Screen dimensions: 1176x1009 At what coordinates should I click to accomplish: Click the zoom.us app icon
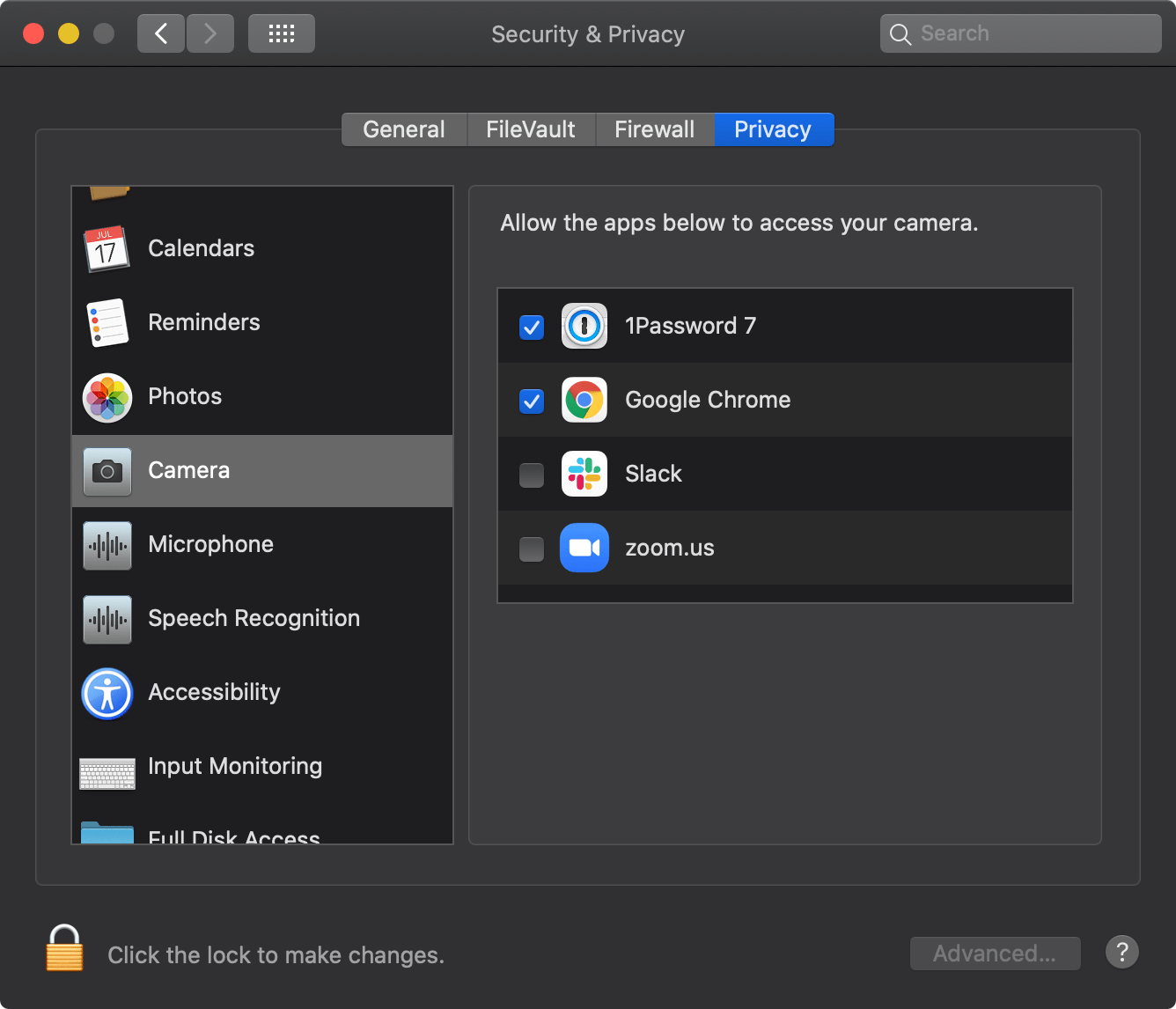pos(584,548)
